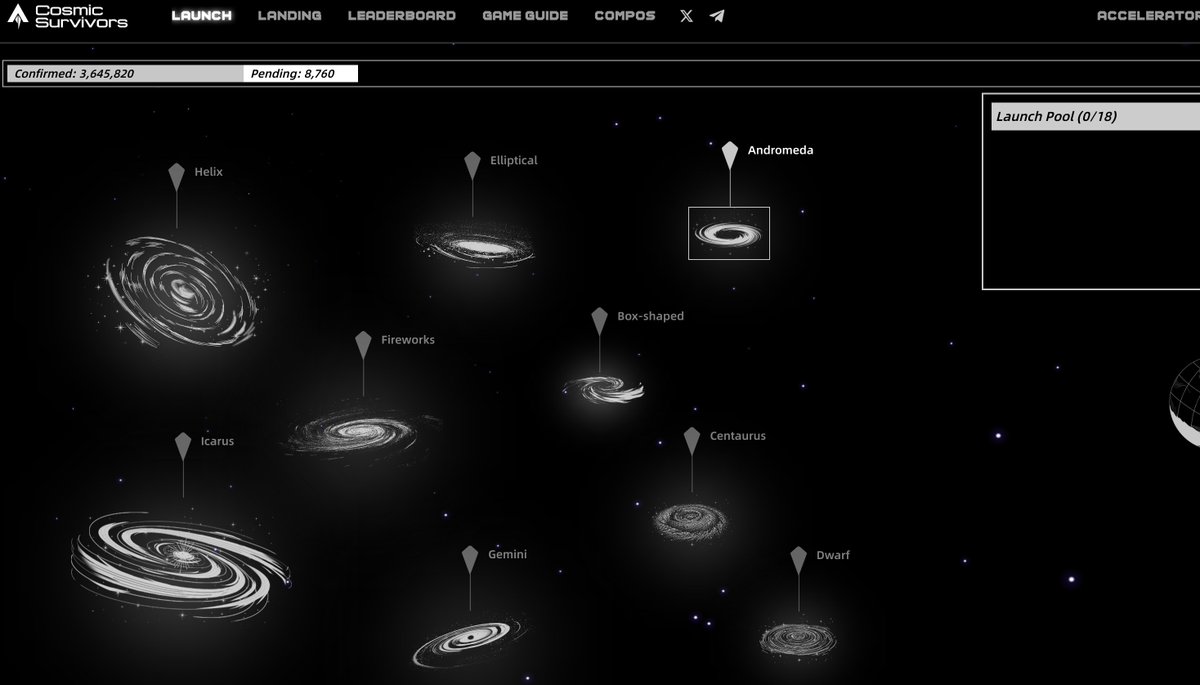Image resolution: width=1200 pixels, height=685 pixels.
Task: Click the boxed Andromeda galaxy image
Action: point(729,233)
